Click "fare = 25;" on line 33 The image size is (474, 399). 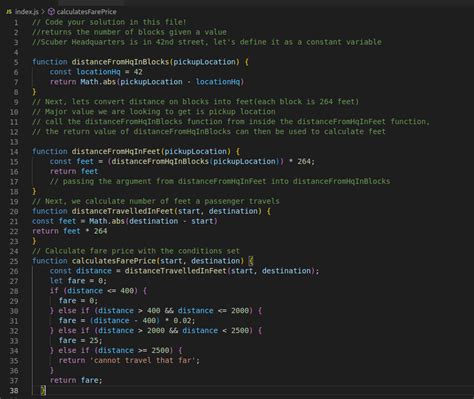(80, 341)
